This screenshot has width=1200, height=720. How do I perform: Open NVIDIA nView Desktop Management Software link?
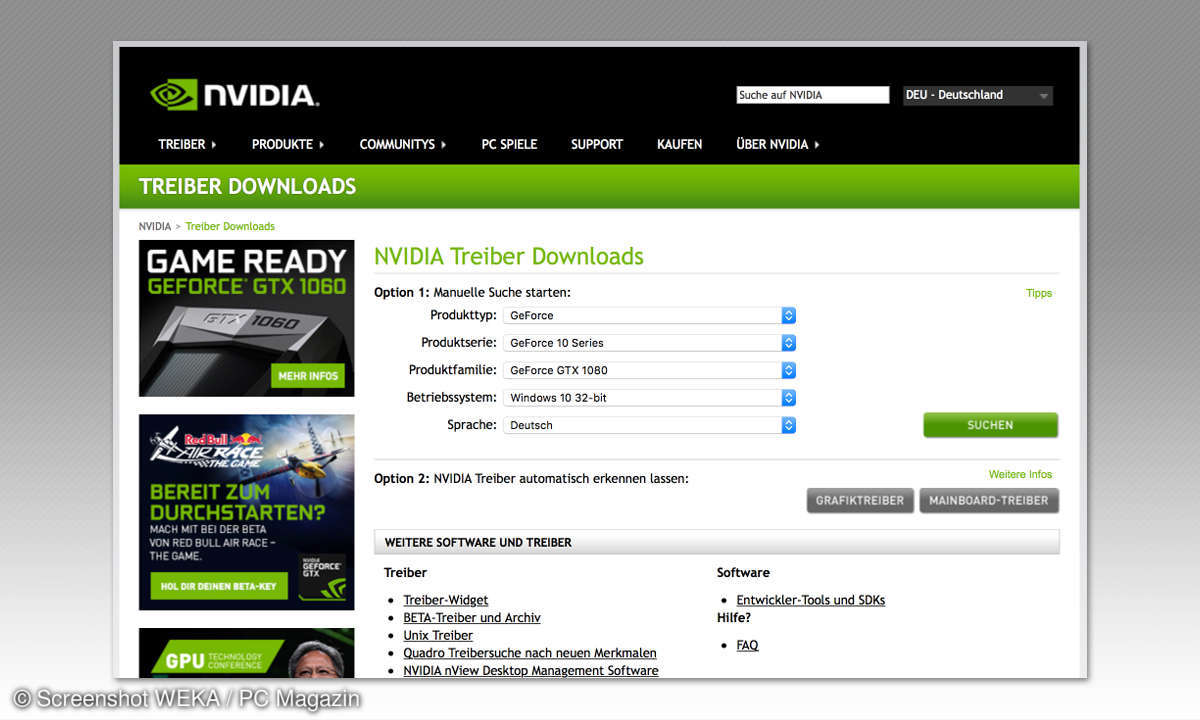click(531, 670)
